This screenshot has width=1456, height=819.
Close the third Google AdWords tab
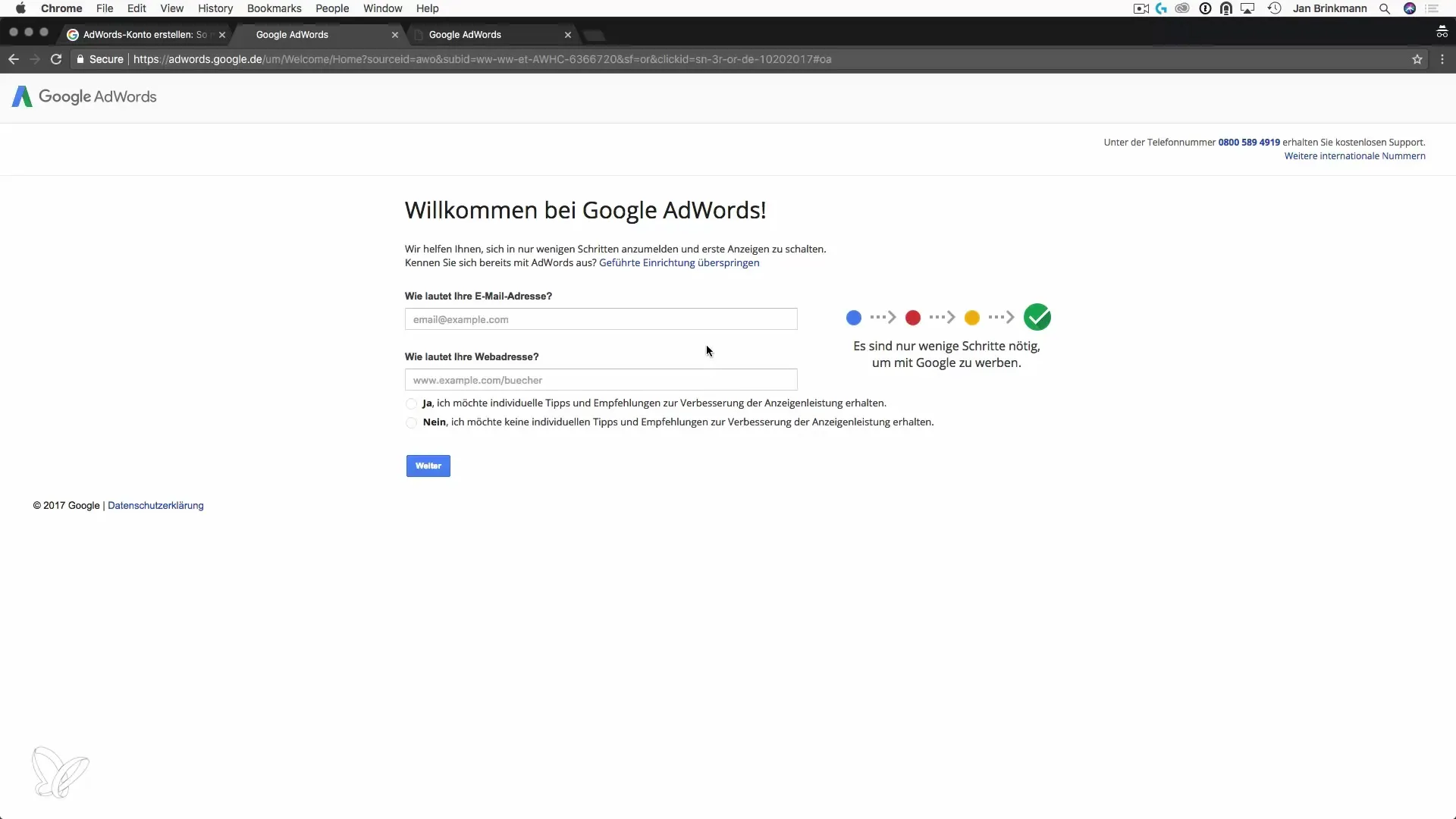(x=568, y=35)
